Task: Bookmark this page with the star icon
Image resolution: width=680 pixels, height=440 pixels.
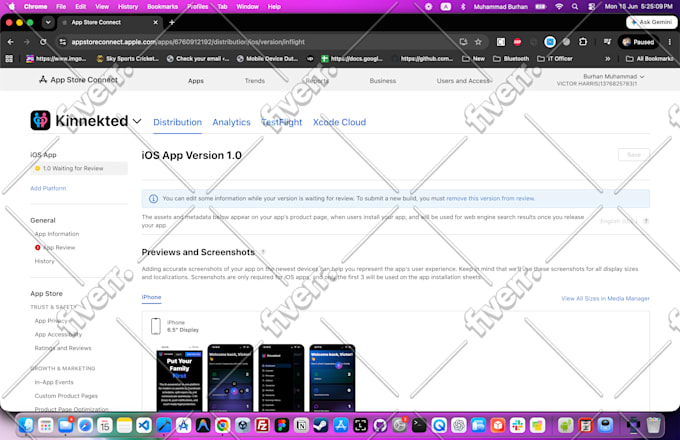Action: coord(478,42)
